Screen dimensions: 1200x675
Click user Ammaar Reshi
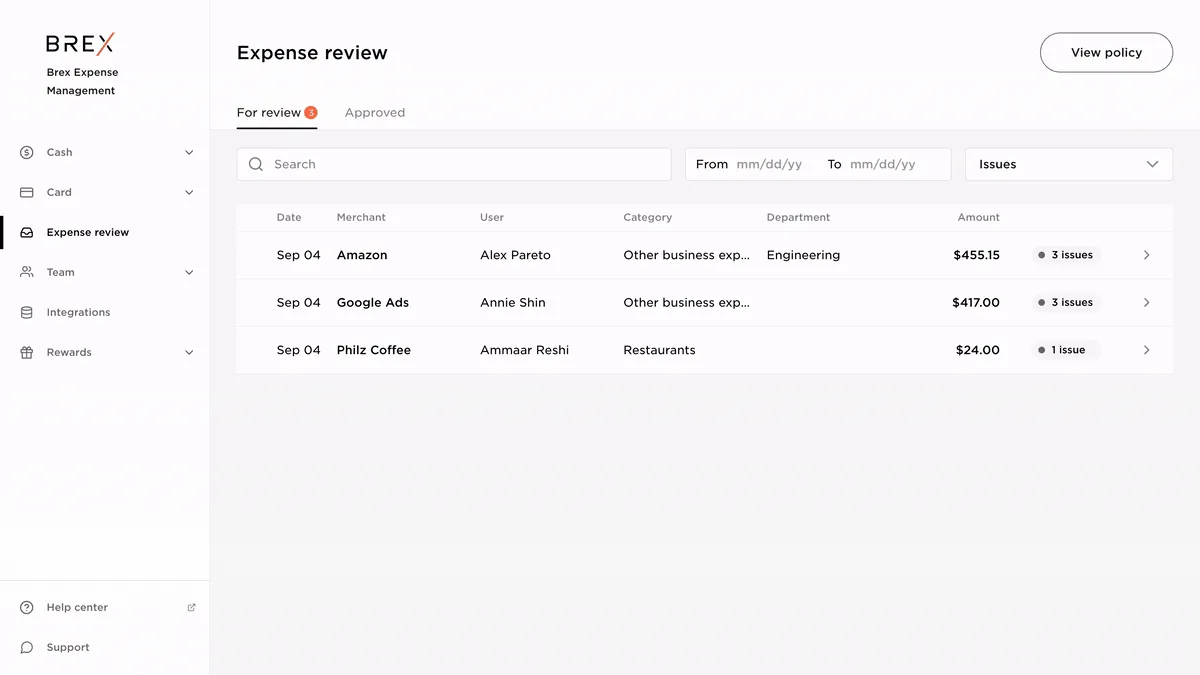pyautogui.click(x=524, y=350)
